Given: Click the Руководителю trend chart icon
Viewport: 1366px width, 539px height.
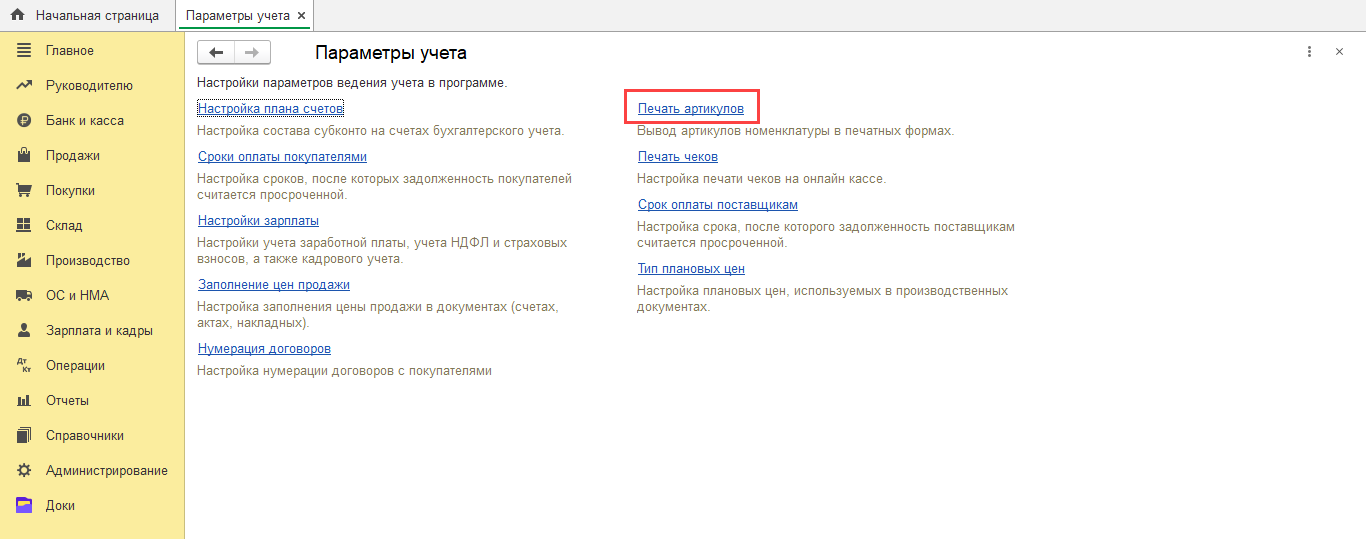Looking at the screenshot, I should click(24, 85).
